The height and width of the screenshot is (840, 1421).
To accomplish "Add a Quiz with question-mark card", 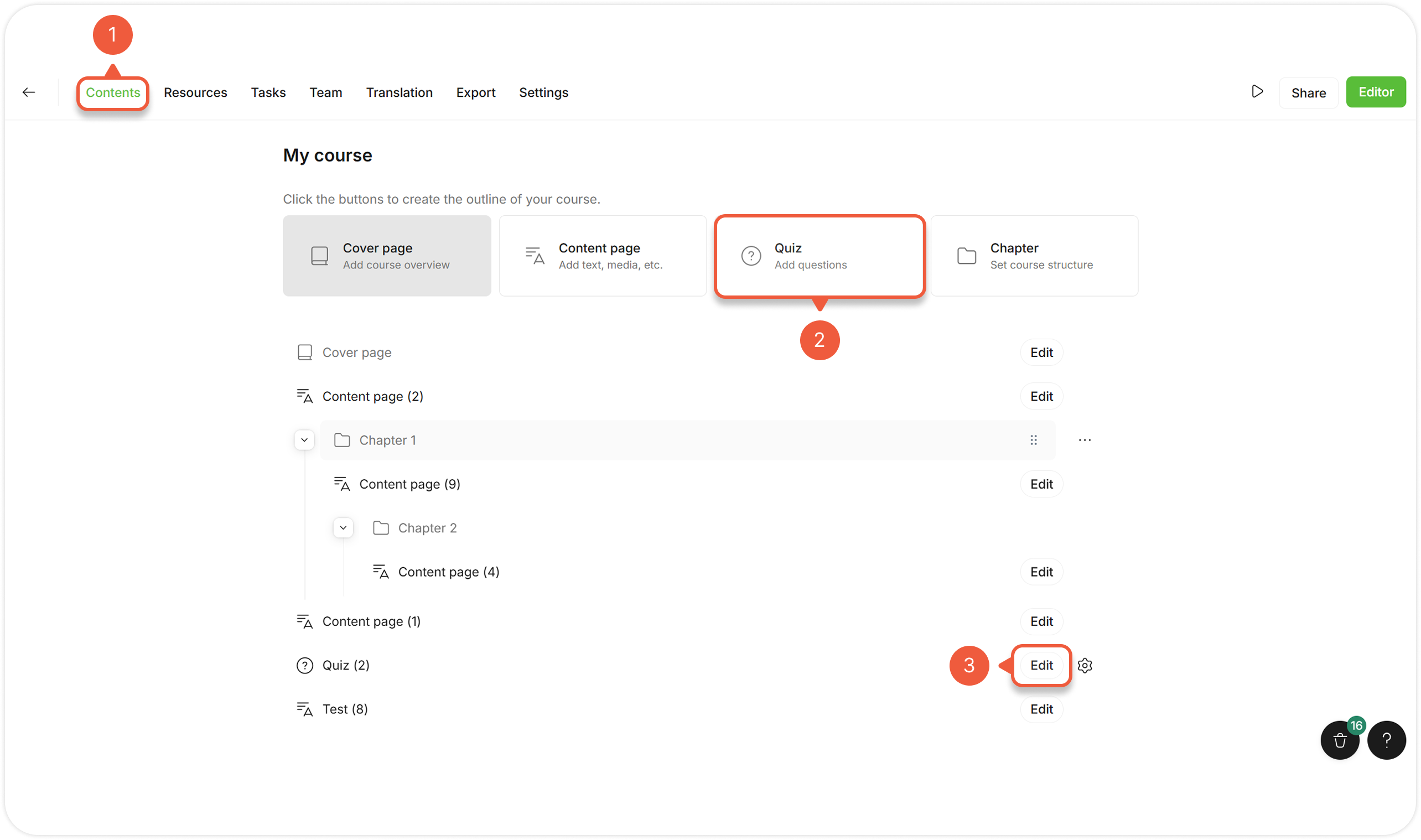I will click(x=819, y=256).
